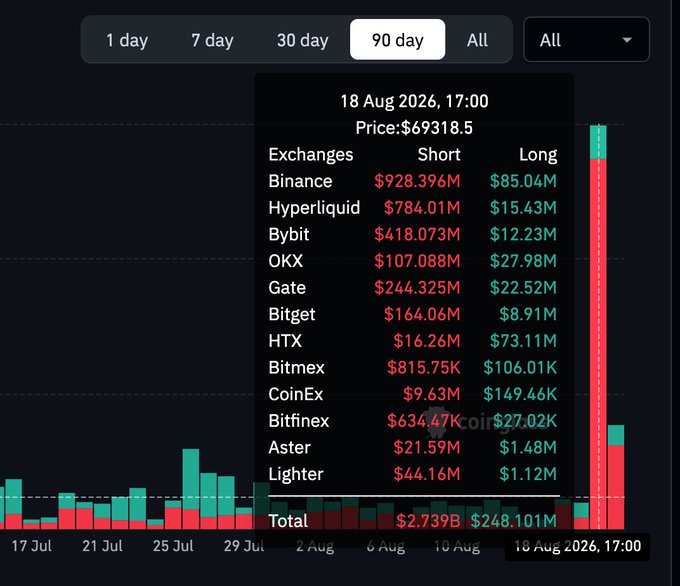Choose the 30 day tab

[302, 40]
